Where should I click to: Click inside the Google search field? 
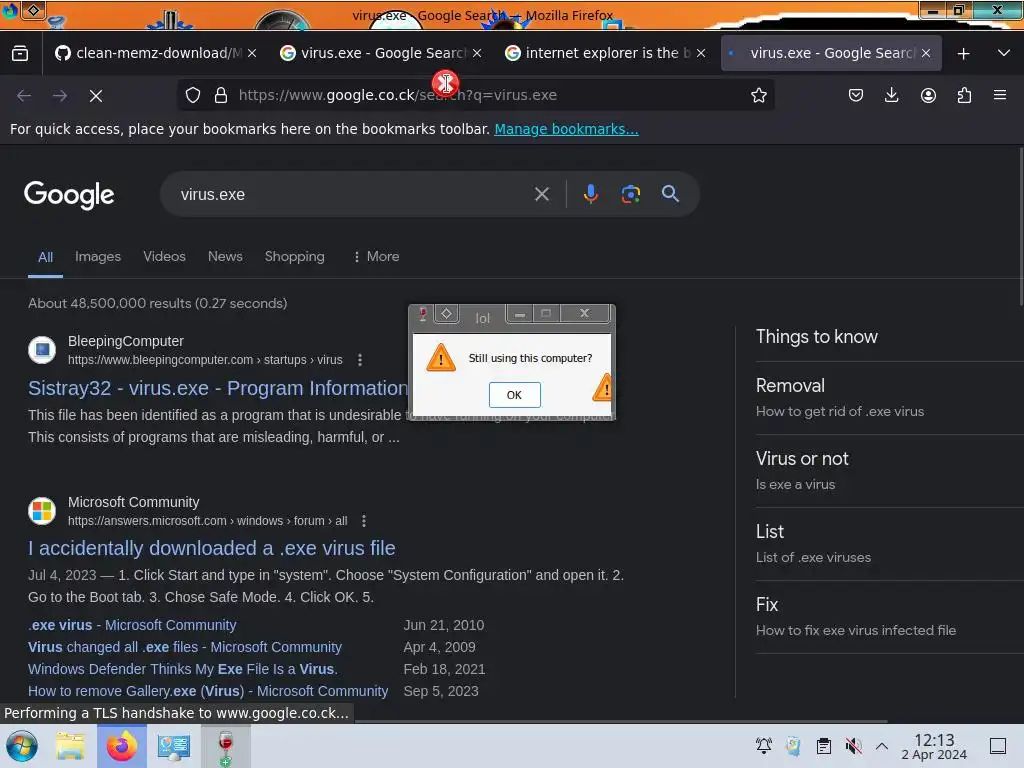pos(353,194)
